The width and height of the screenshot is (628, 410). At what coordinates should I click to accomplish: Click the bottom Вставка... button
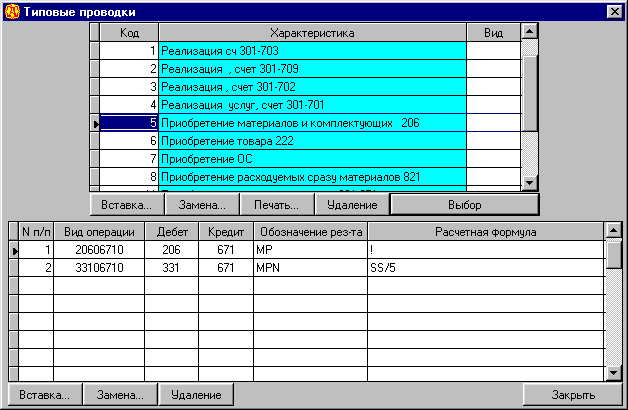pos(44,395)
